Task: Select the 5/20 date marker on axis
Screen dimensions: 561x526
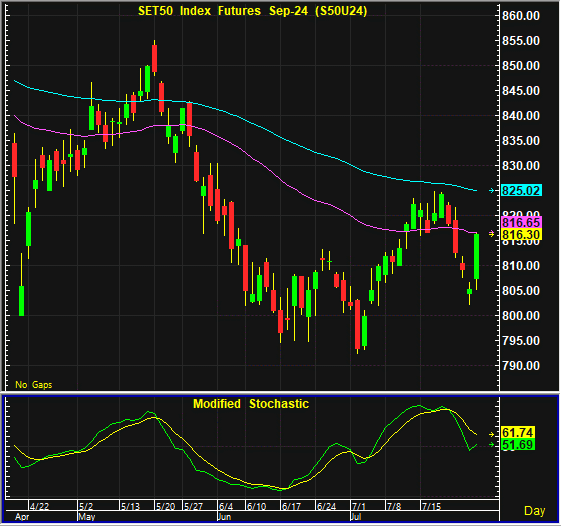Action: [165, 506]
